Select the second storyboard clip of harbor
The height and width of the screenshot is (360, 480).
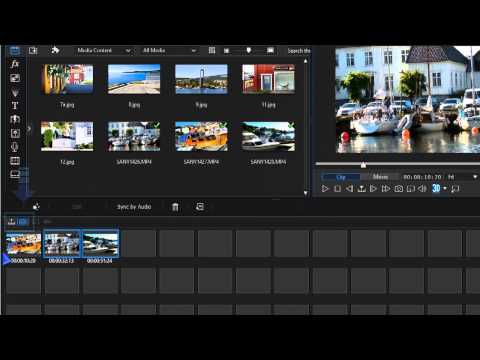coord(62,244)
